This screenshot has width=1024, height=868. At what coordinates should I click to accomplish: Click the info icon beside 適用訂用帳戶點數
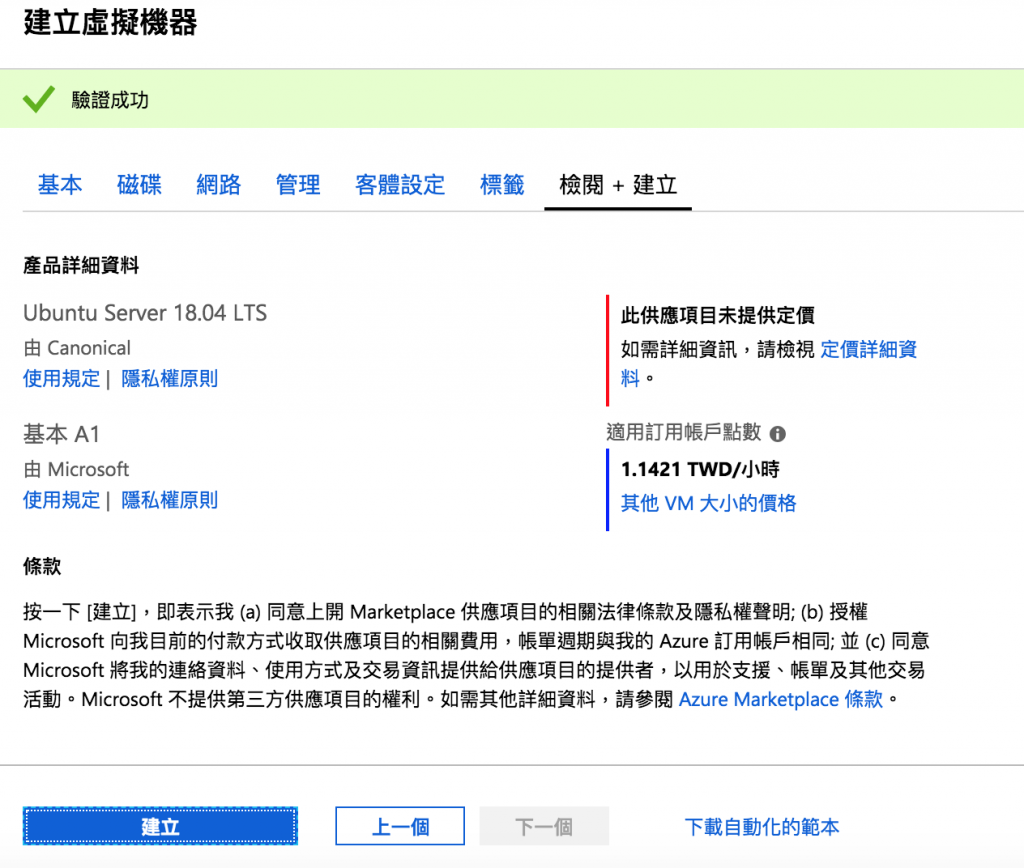(777, 434)
